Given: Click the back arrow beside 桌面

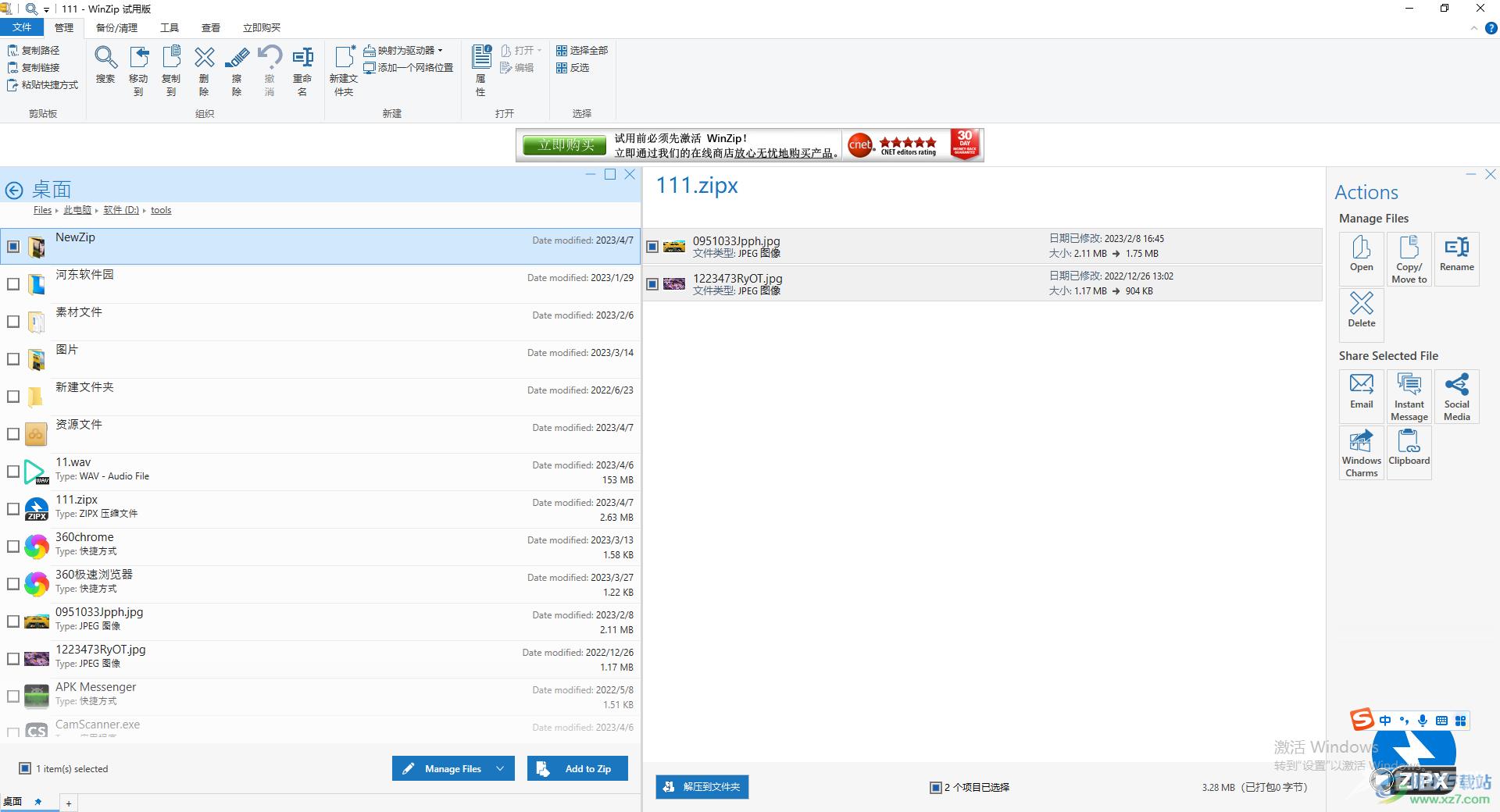Looking at the screenshot, I should [14, 191].
